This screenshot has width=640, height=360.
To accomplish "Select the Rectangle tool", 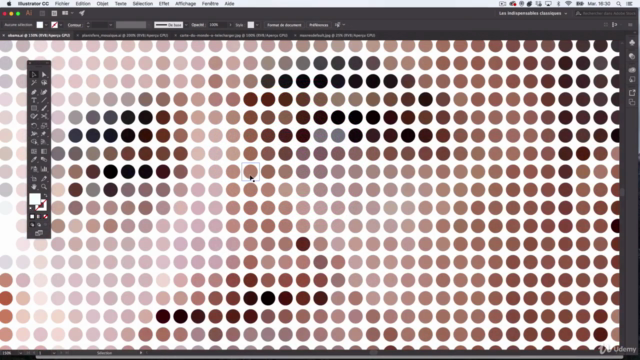I will pyautogui.click(x=34, y=108).
